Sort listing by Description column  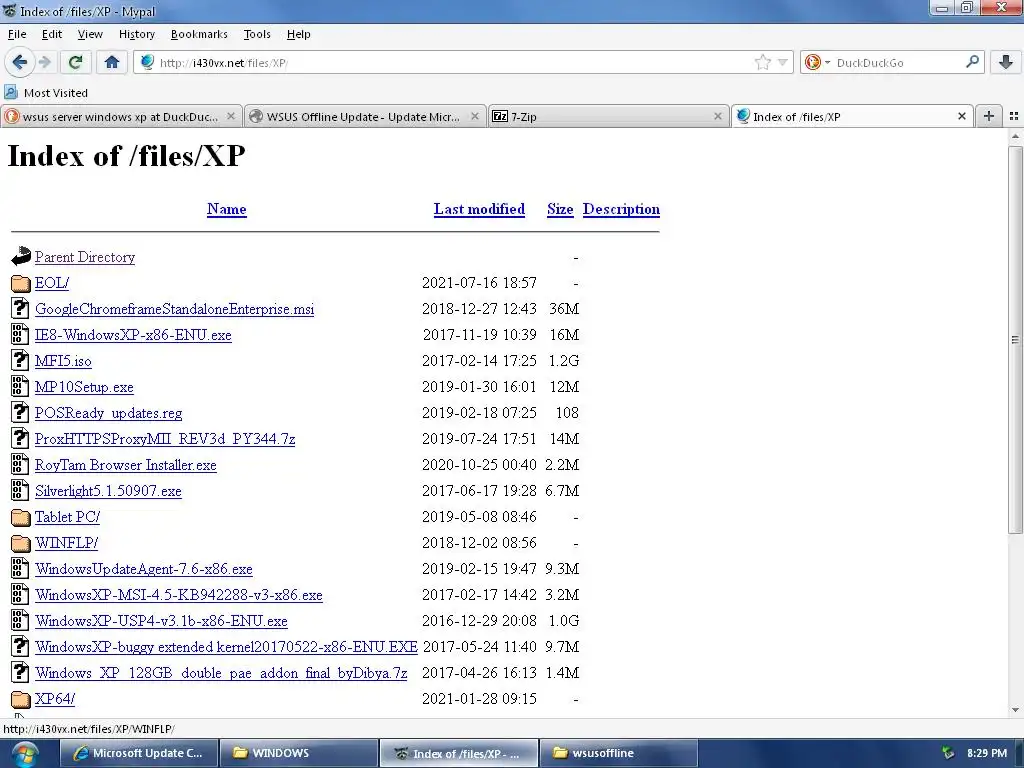[621, 209]
